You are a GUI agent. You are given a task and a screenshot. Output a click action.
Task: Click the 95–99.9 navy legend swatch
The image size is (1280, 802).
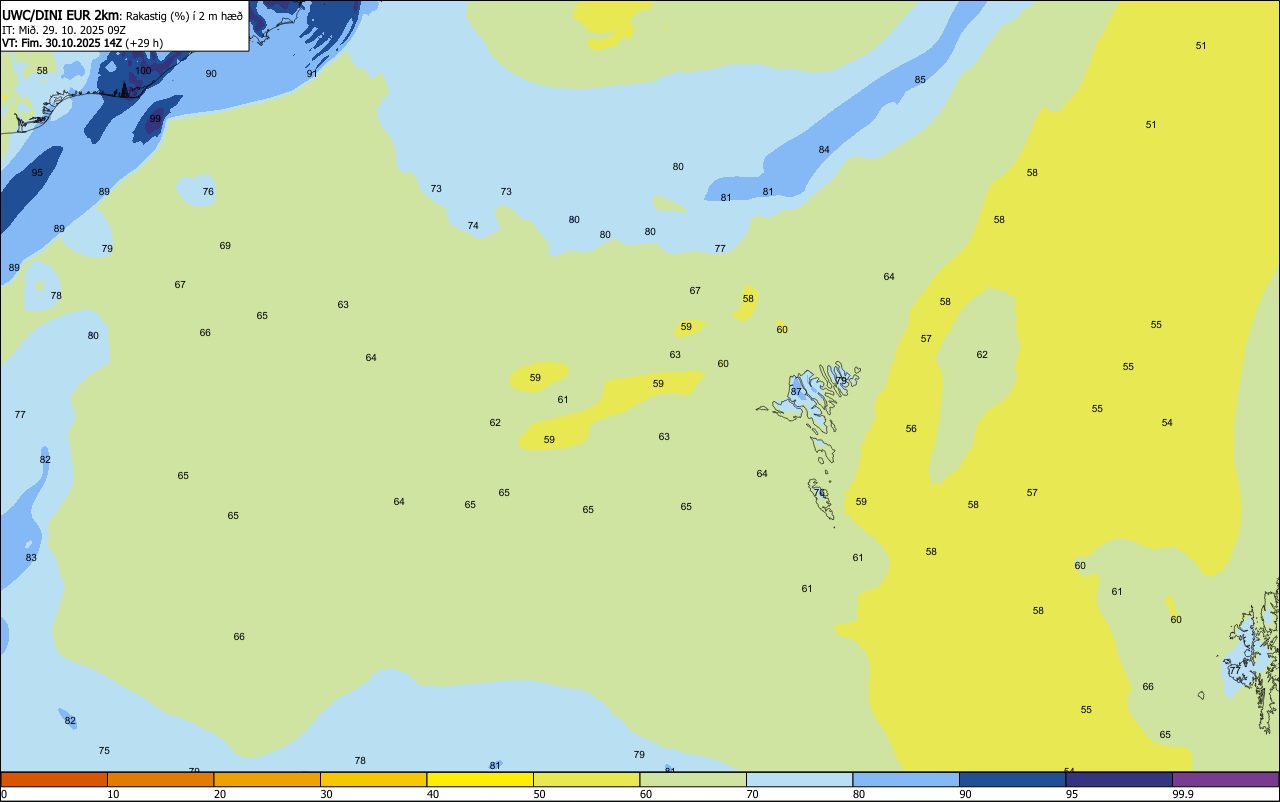click(x=1119, y=779)
